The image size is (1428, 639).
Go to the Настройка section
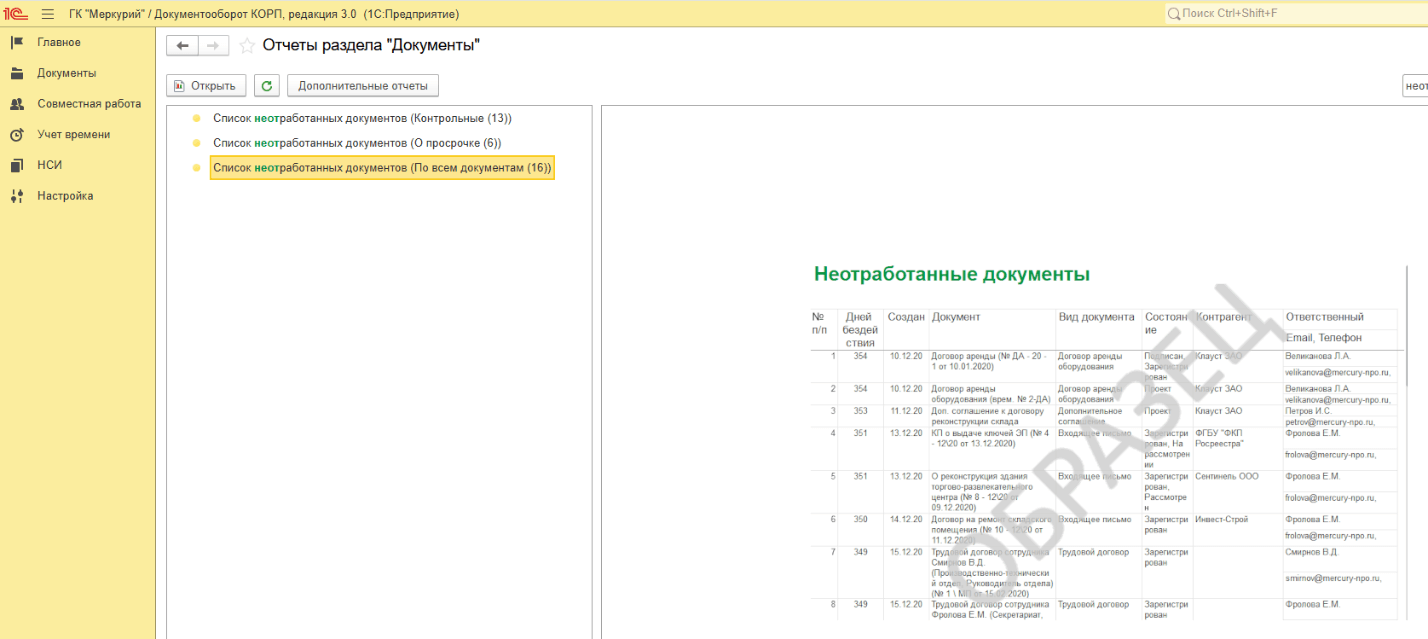65,196
